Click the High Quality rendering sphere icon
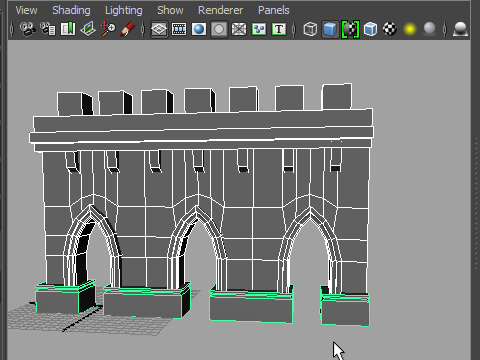480x360 pixels. click(x=461, y=29)
